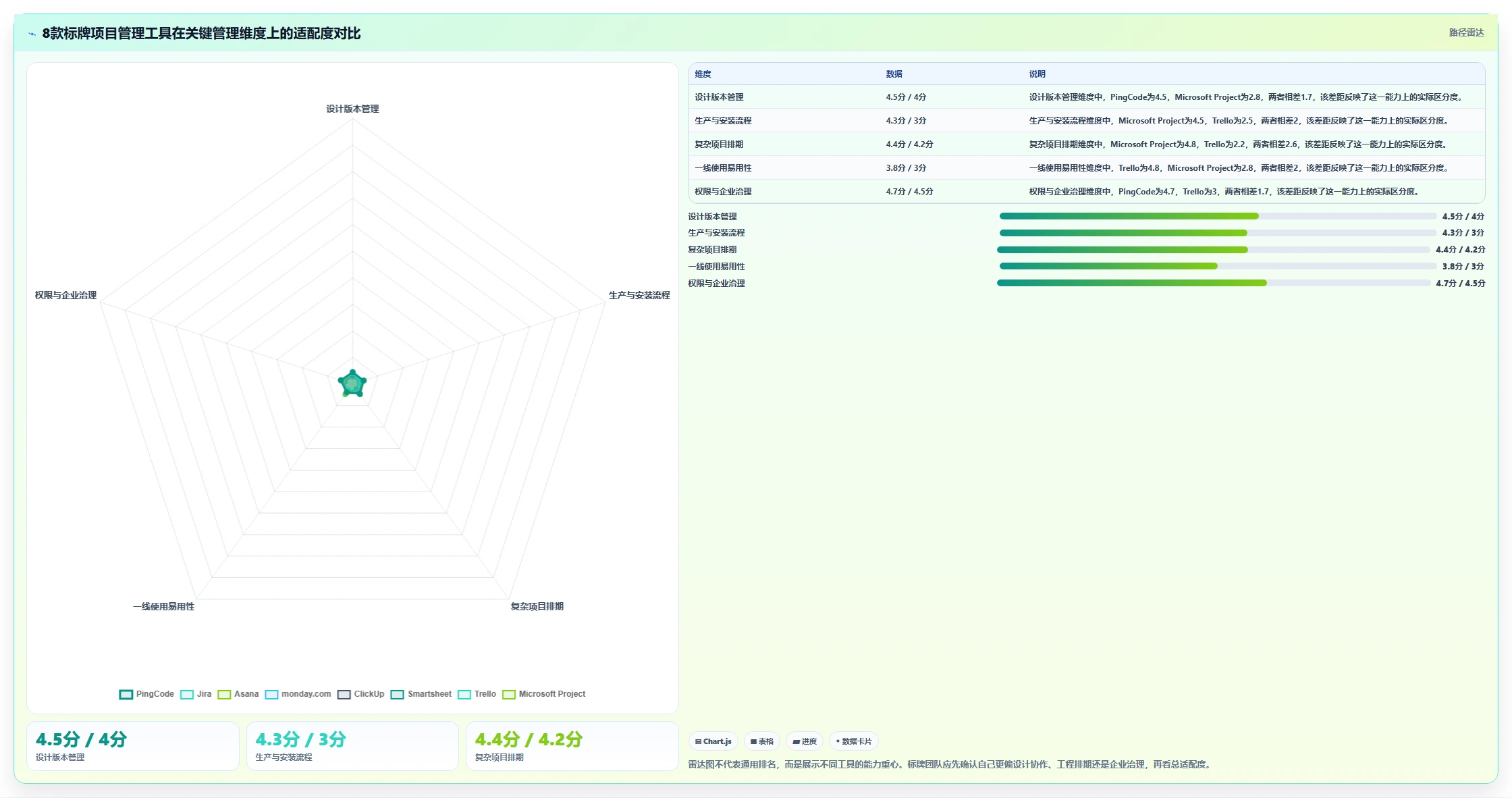The height and width of the screenshot is (798, 1512).
Task: Click the radar data polygon at chart center
Action: click(352, 383)
